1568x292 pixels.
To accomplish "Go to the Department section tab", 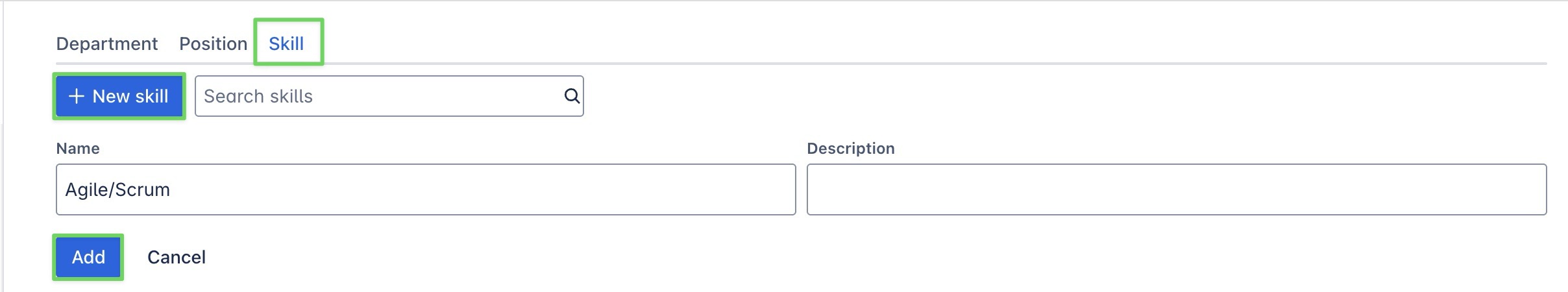I will [106, 43].
